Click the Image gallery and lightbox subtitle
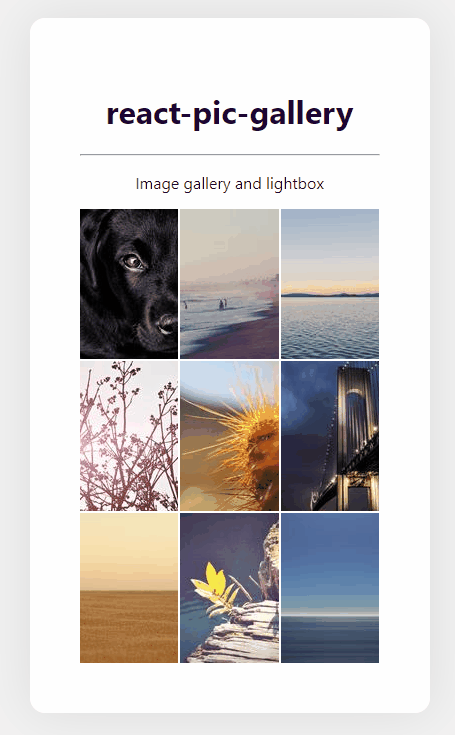Screen dimensions: 455x735 click(x=230, y=184)
